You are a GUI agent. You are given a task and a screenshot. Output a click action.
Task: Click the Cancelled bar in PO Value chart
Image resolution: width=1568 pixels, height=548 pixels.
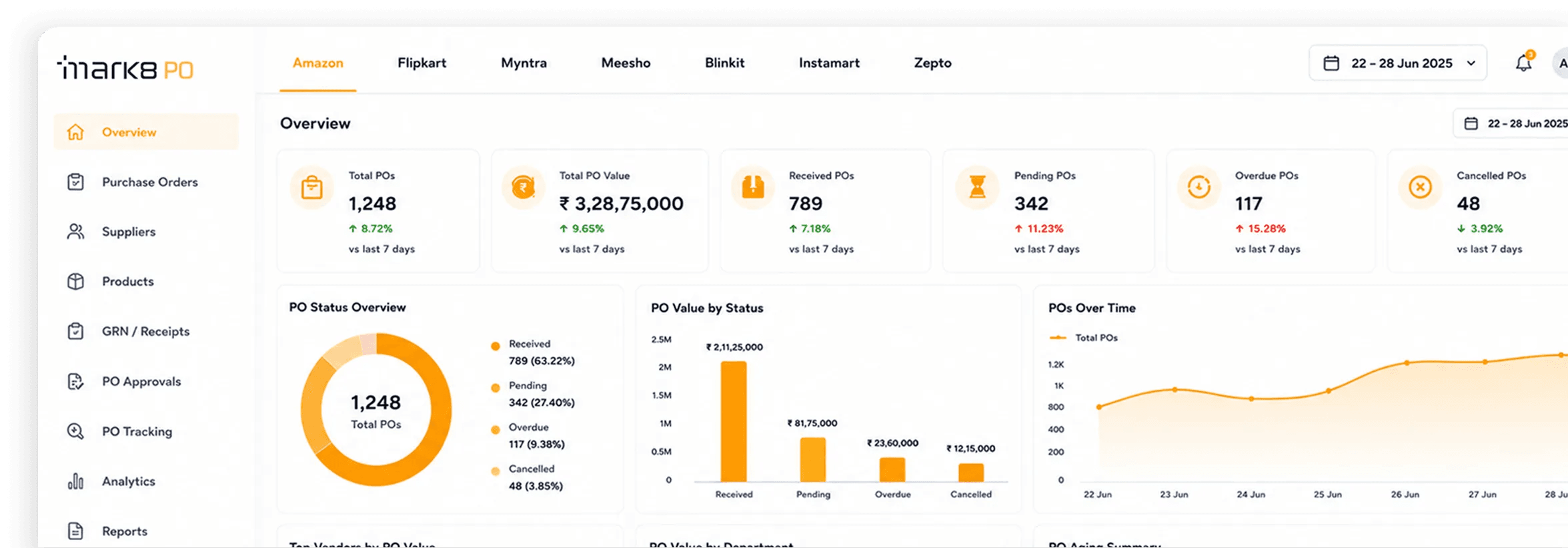(x=971, y=472)
